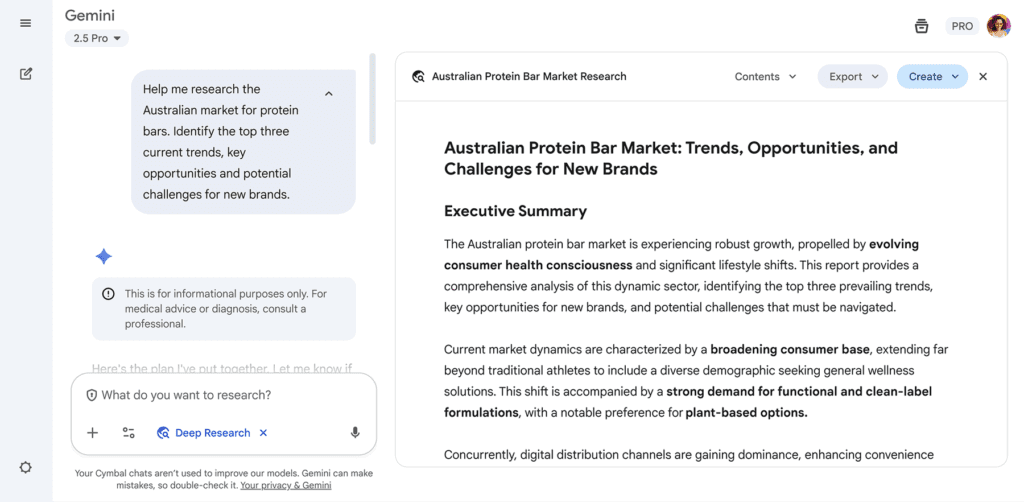Collapse the user prompt message chevron
Screen dimensions: 1024x502
329,94
